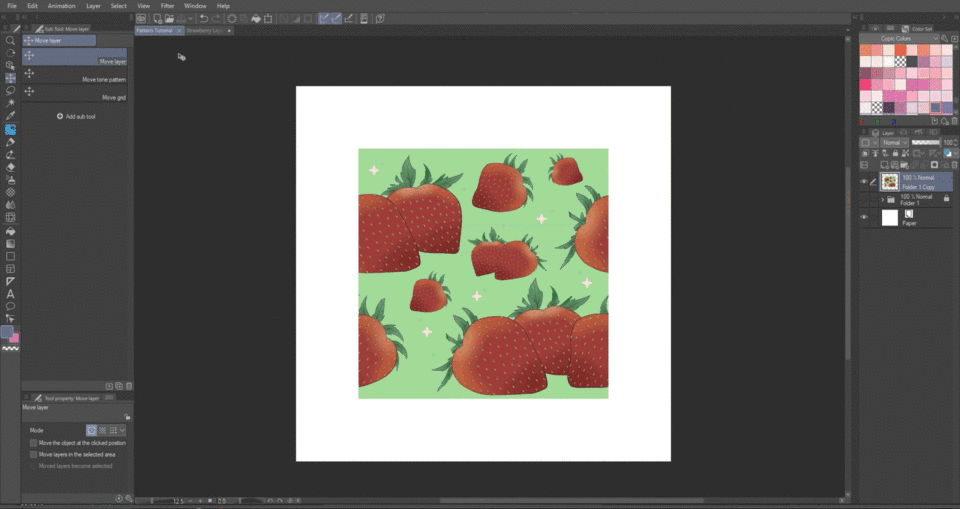Close the Pattern Tutorial tab
The height and width of the screenshot is (509, 960).
point(179,31)
